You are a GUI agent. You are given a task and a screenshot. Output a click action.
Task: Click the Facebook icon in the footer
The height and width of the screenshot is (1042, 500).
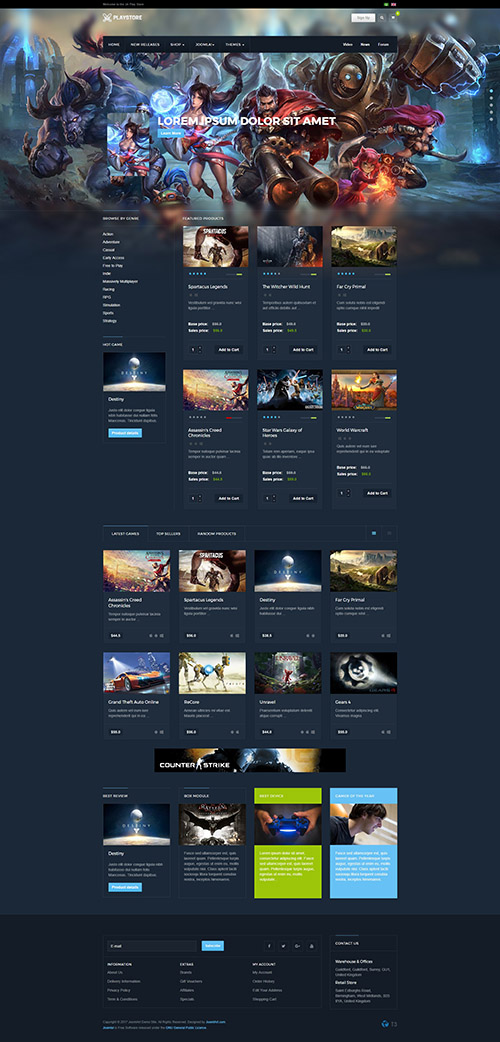click(269, 946)
